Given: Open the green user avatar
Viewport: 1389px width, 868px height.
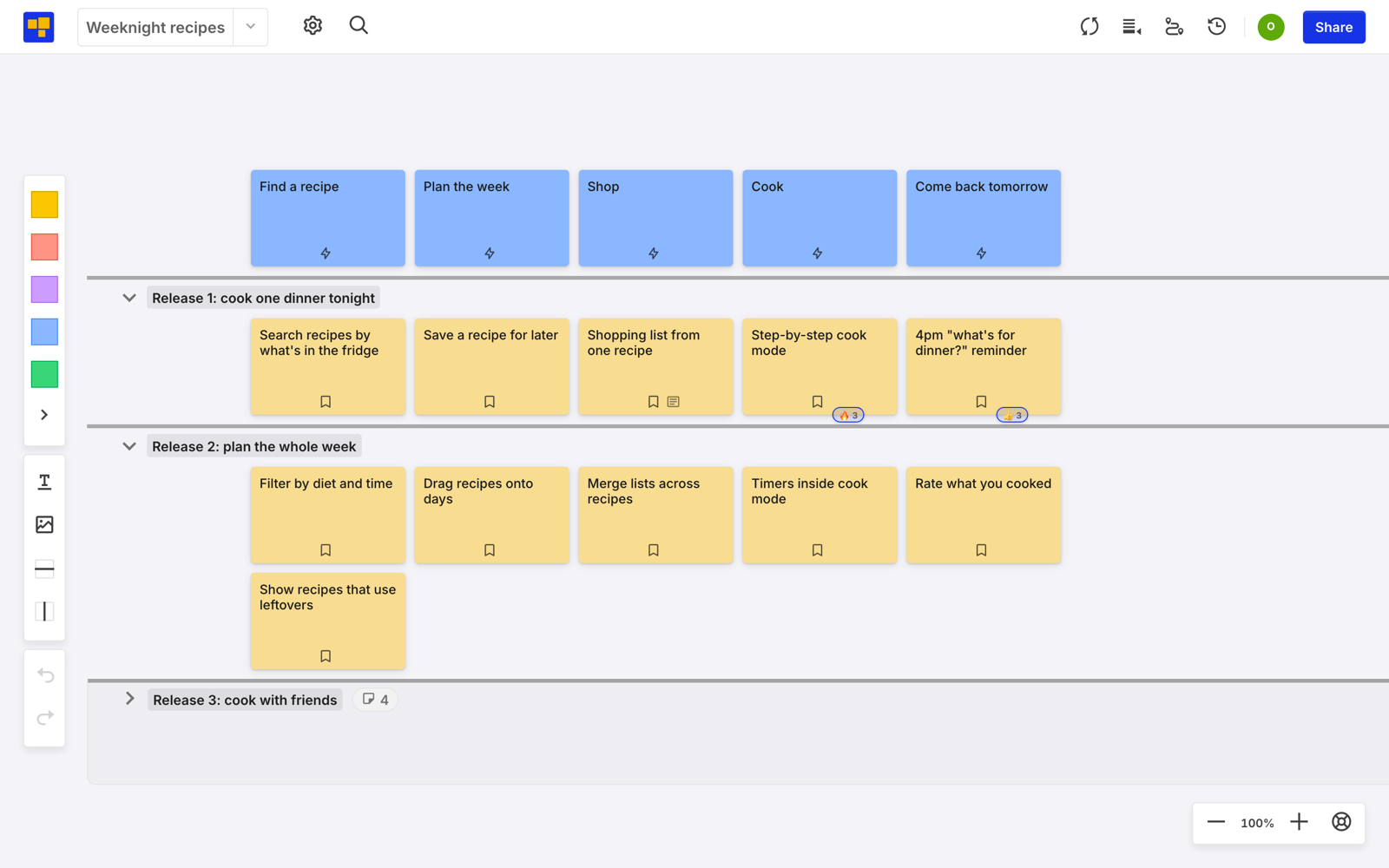Looking at the screenshot, I should pos(1270,27).
